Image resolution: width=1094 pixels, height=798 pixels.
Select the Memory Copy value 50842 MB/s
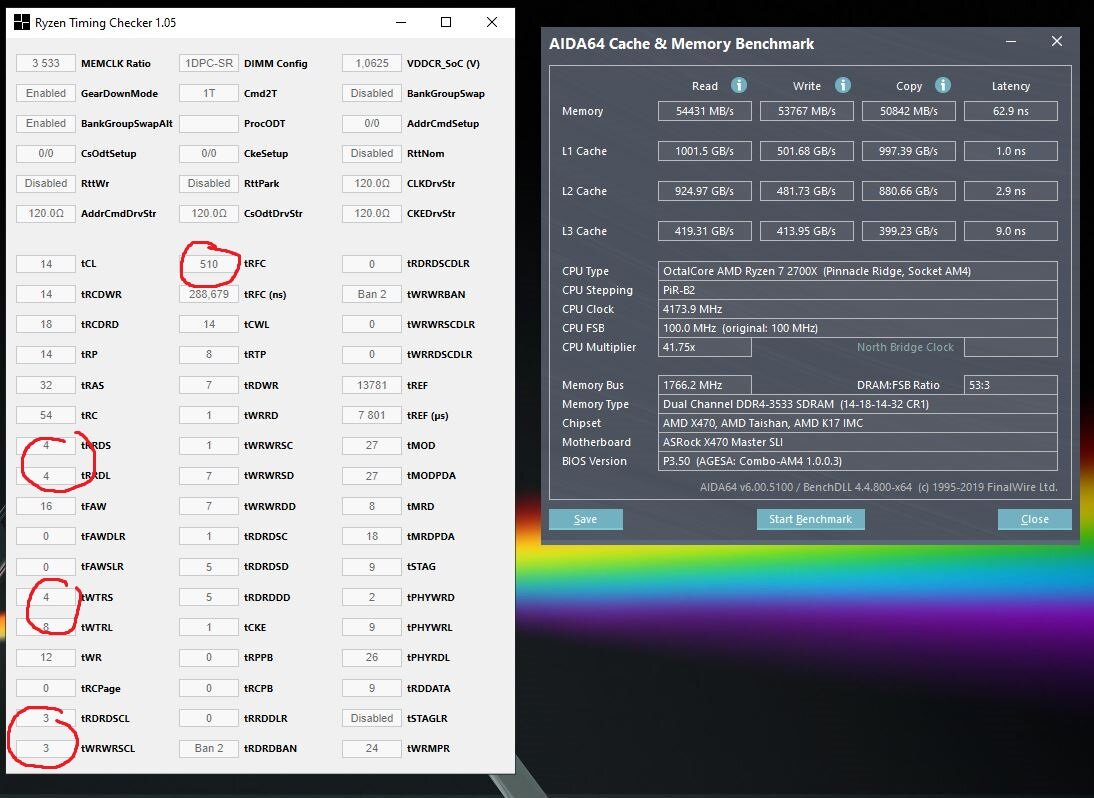pyautogui.click(x=908, y=111)
